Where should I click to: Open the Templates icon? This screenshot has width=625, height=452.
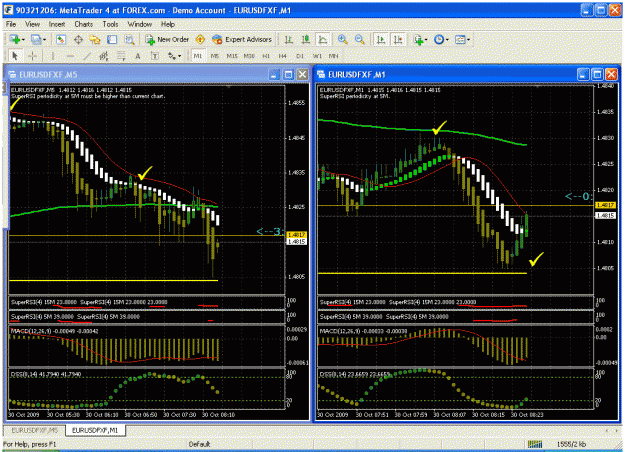click(460, 39)
